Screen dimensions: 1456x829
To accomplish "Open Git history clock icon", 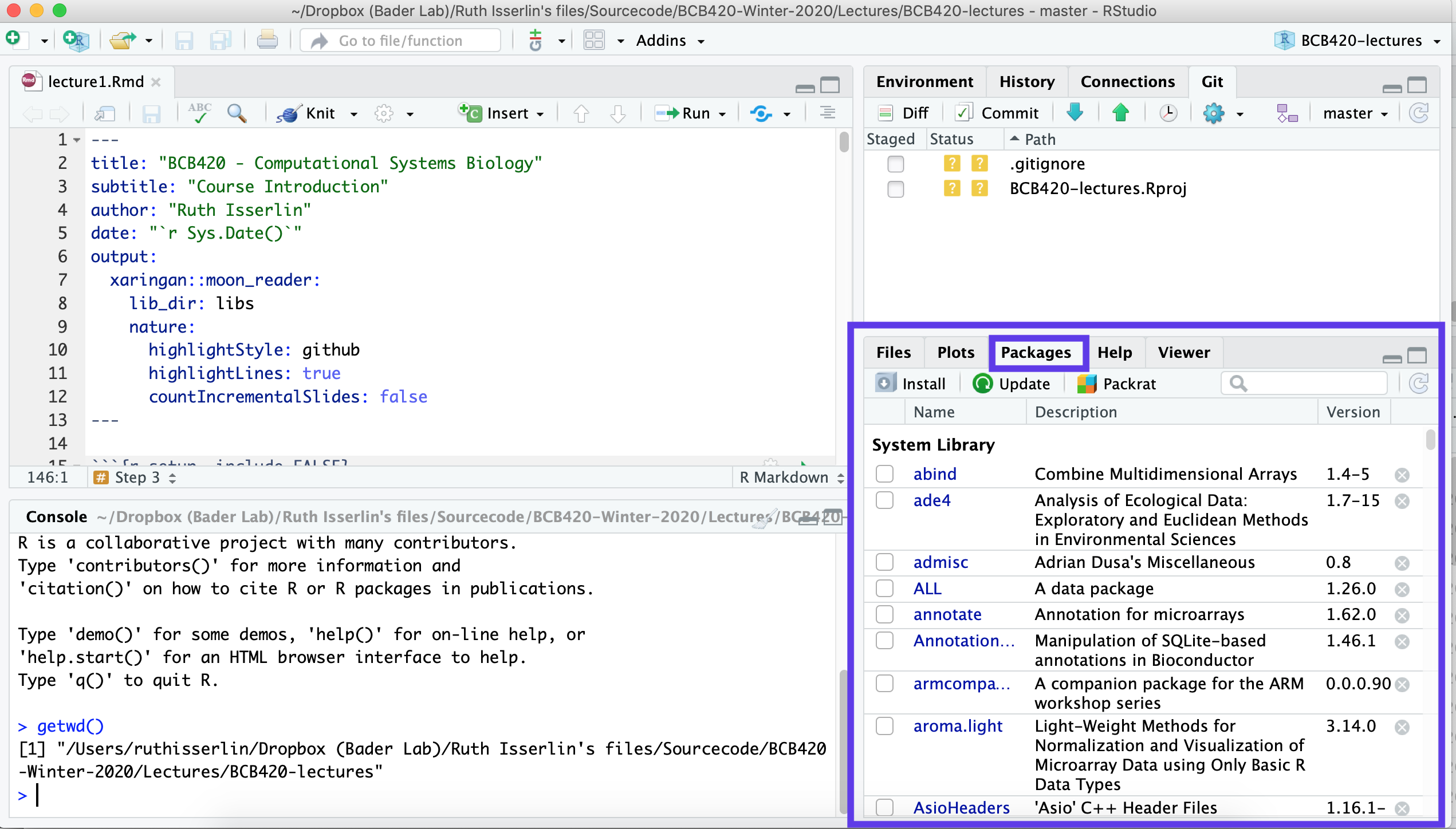I will (1168, 113).
